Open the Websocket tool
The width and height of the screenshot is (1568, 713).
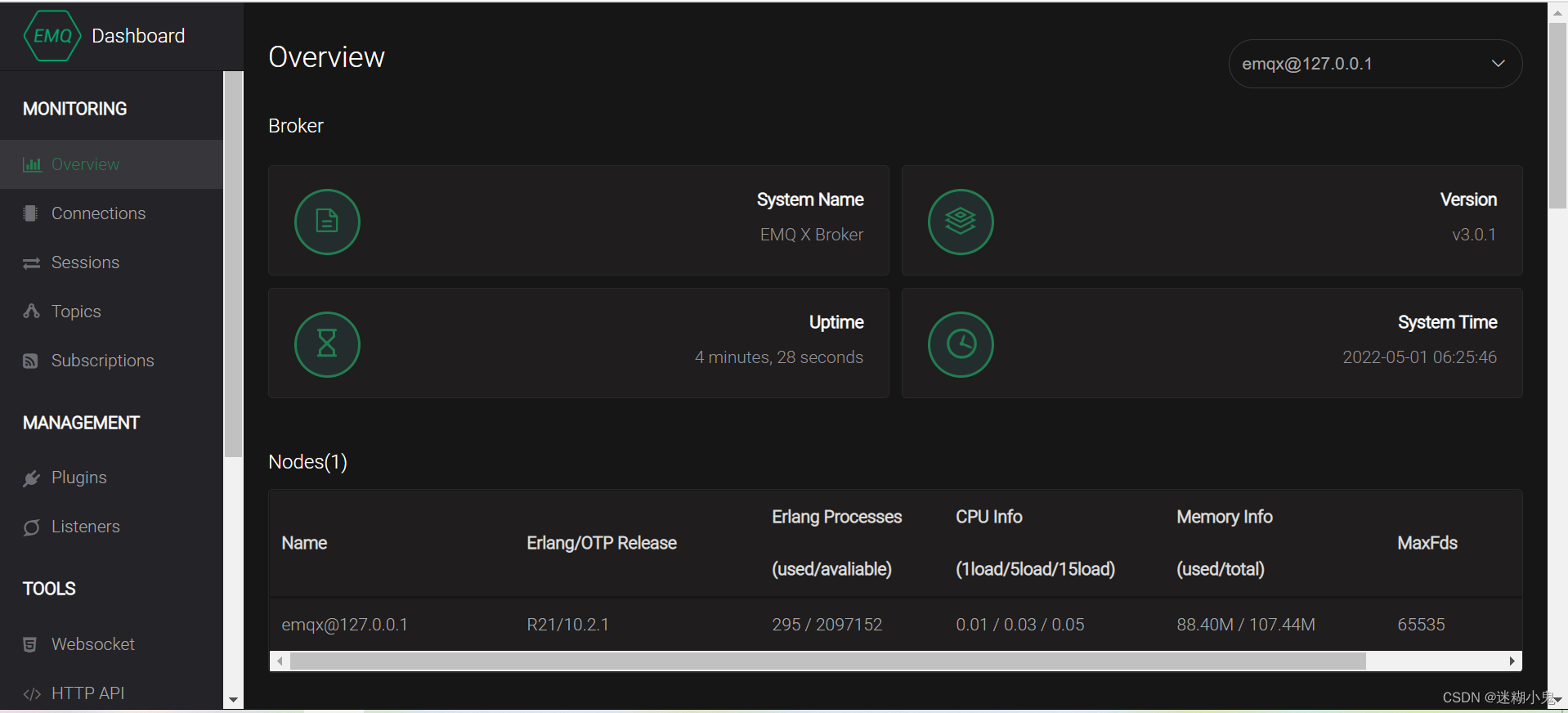click(111, 644)
